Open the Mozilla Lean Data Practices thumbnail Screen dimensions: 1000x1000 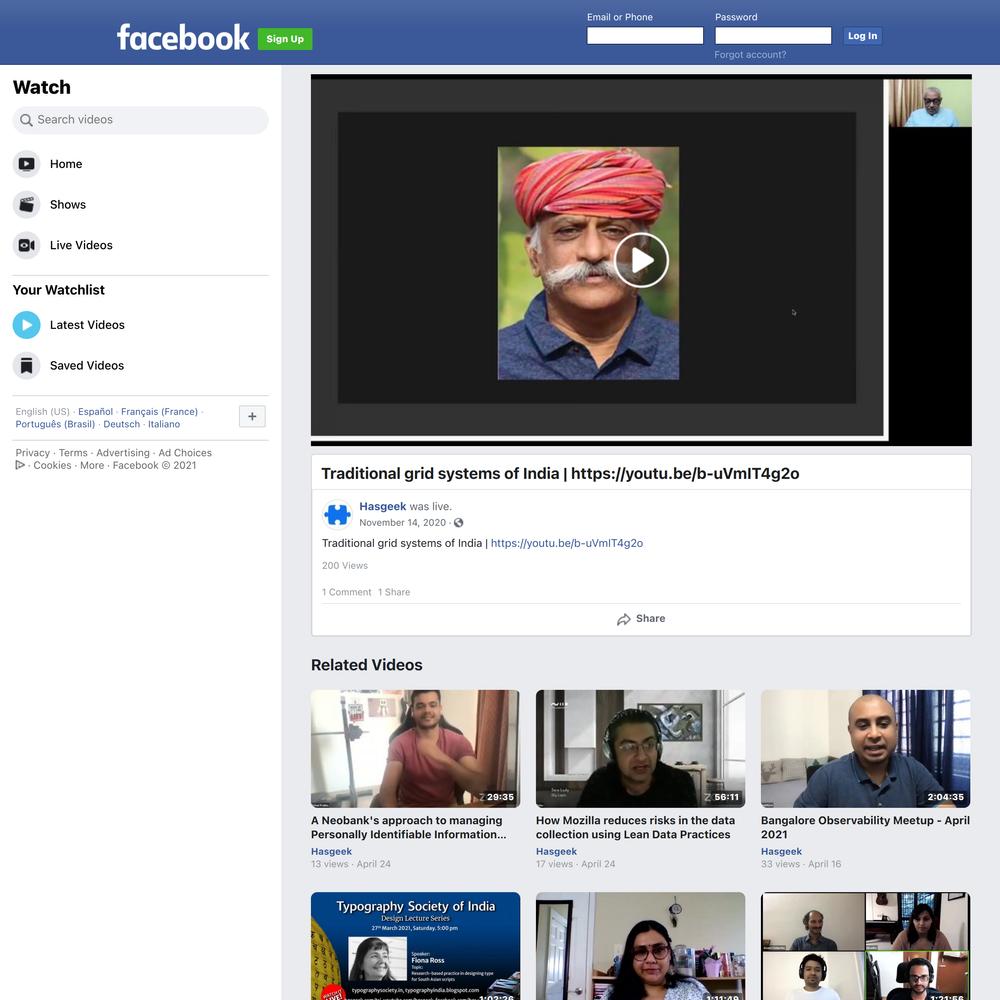tap(640, 749)
